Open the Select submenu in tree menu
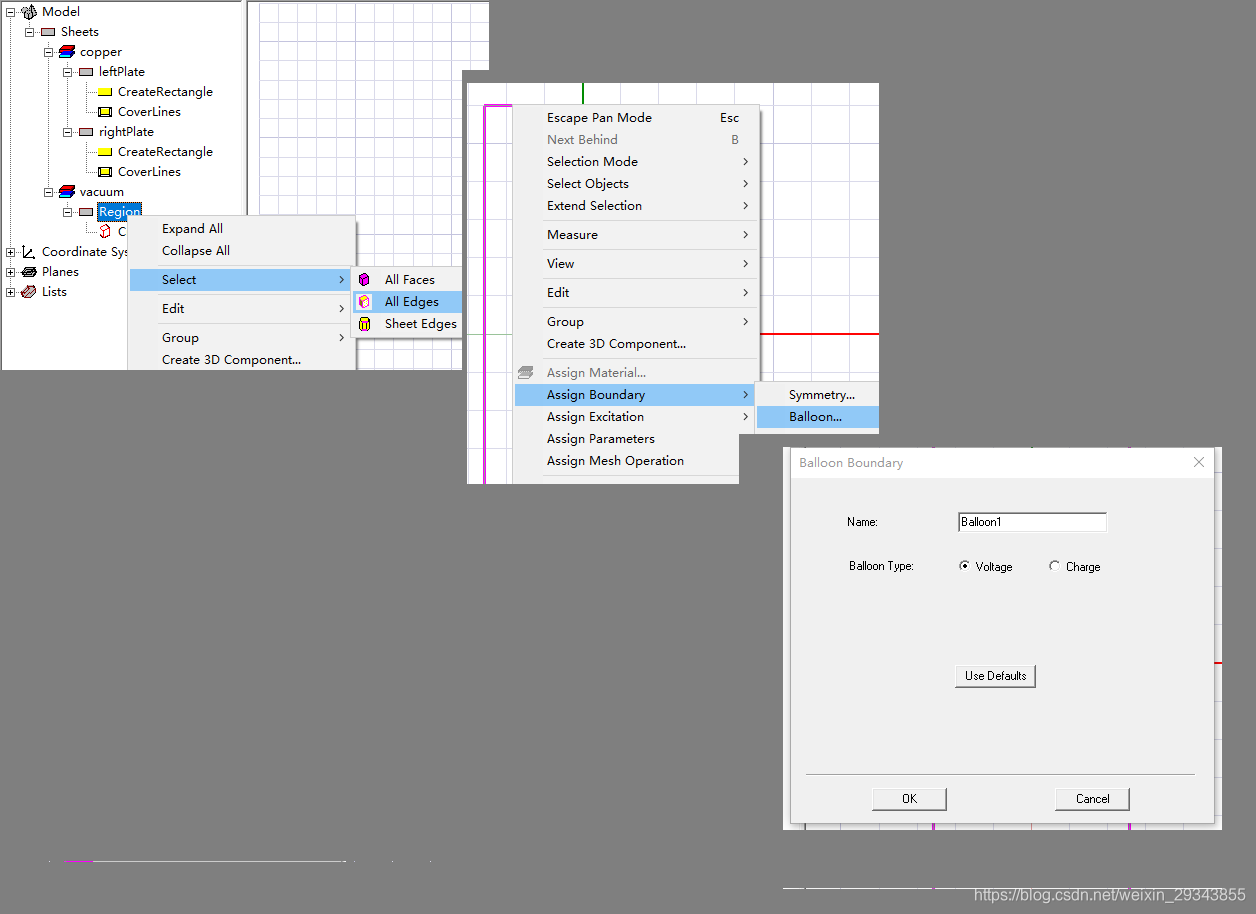This screenshot has width=1256, height=914. 242,280
